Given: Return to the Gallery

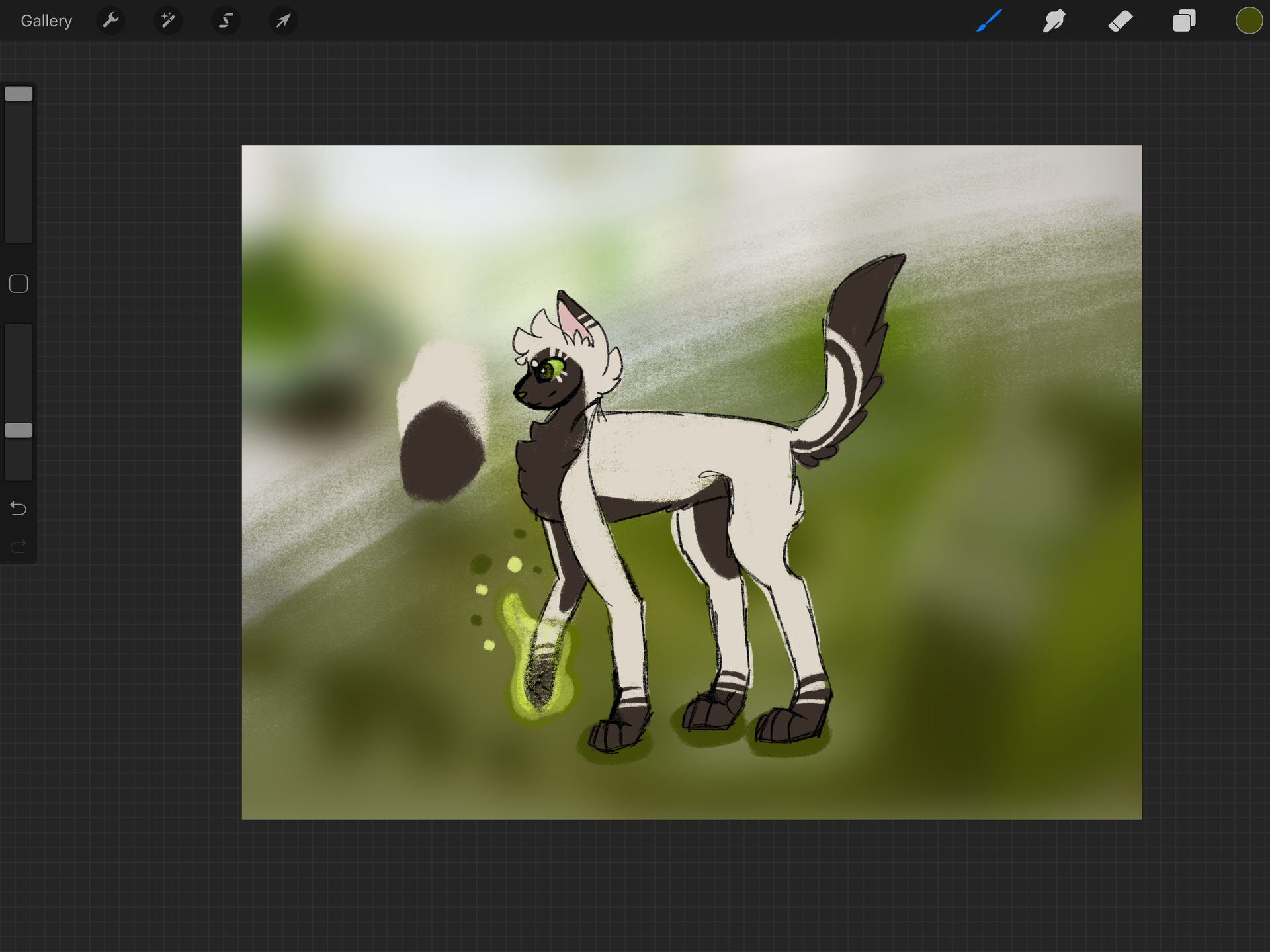Looking at the screenshot, I should coord(46,21).
